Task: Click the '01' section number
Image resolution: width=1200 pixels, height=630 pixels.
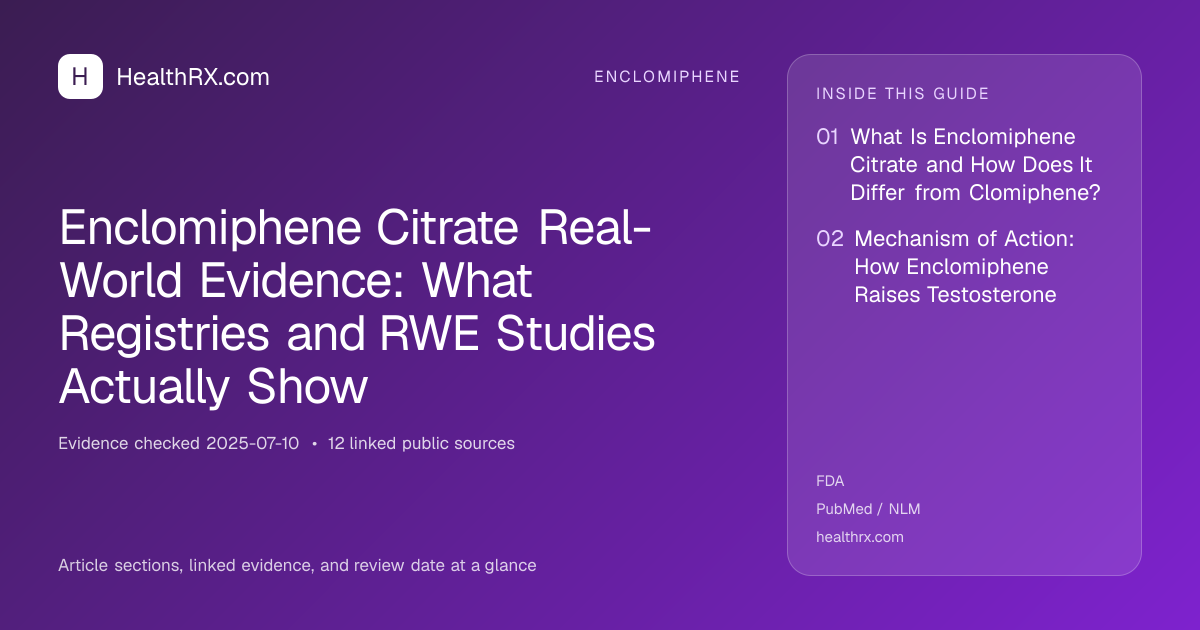Action: tap(828, 137)
